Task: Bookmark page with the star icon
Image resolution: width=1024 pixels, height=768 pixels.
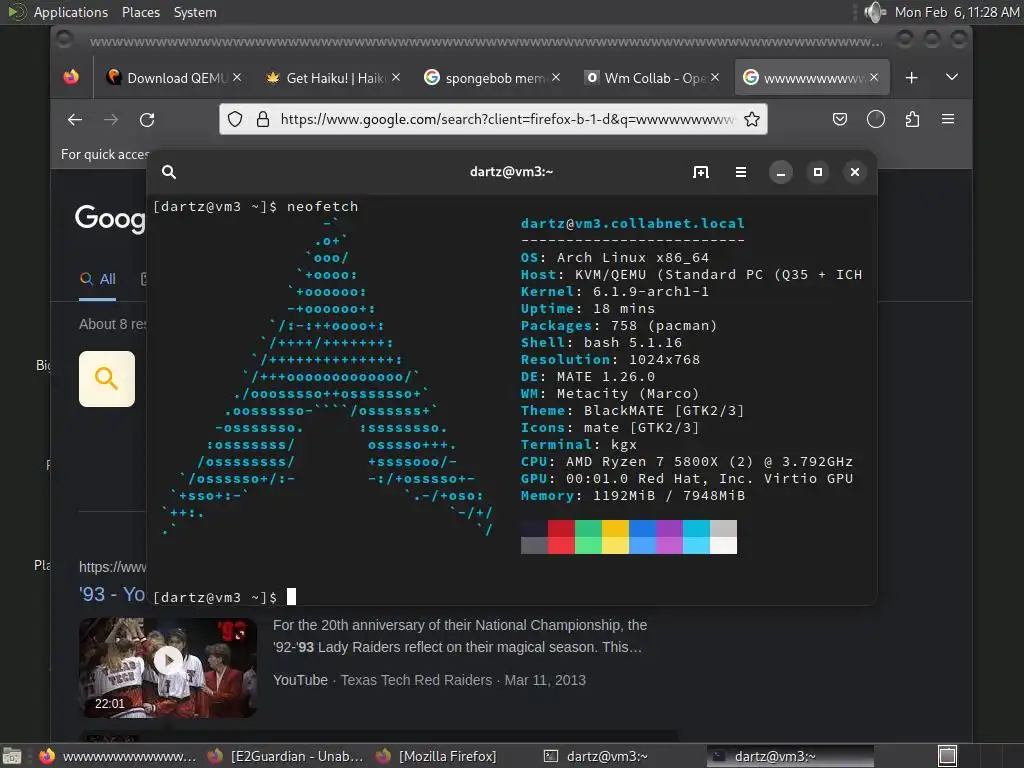Action: 752,119
